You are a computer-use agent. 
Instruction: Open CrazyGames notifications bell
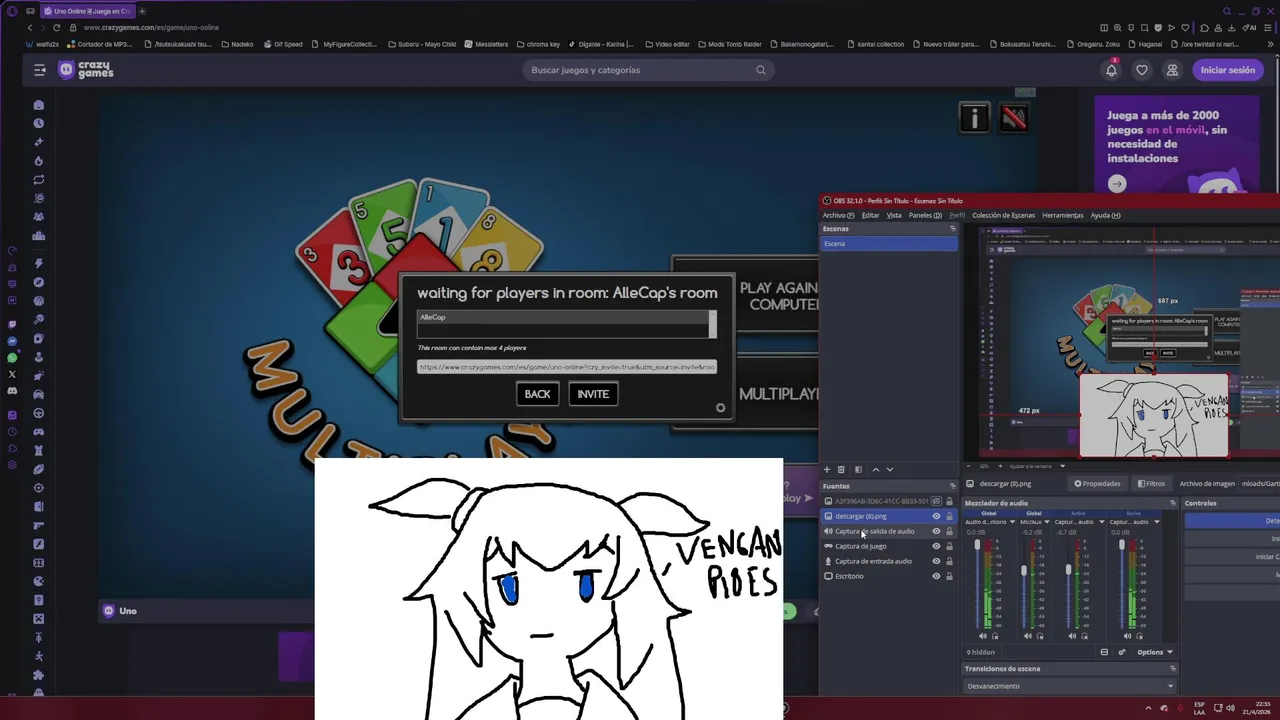click(x=1111, y=70)
